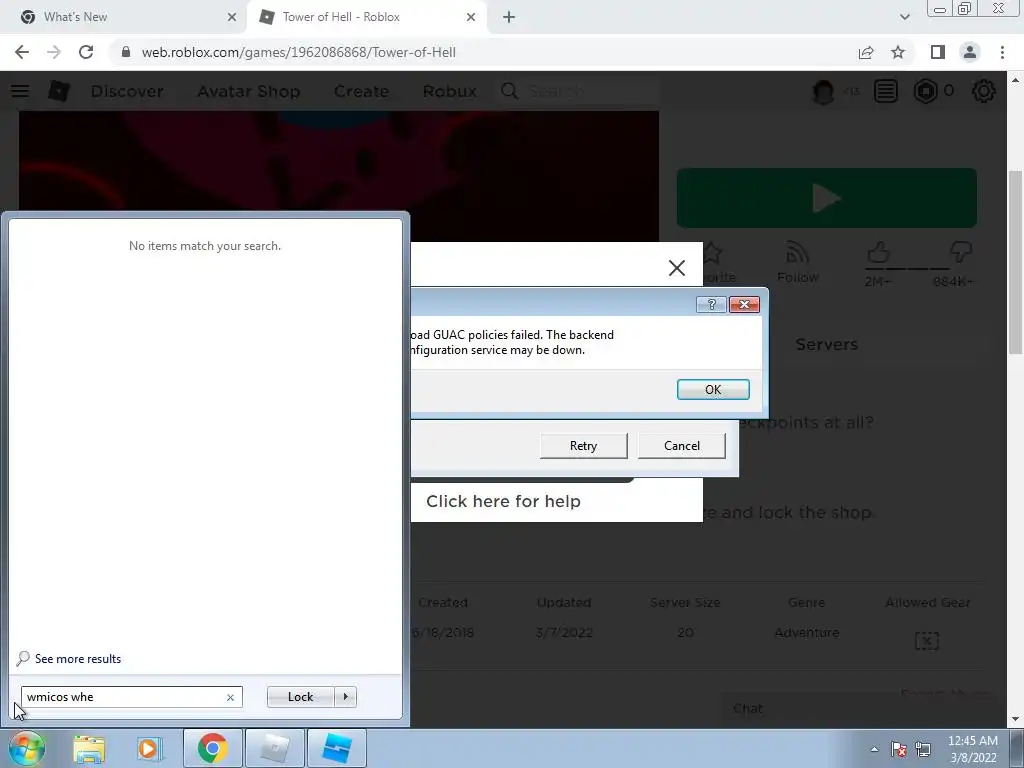
Task: Open Windows Explorer from the taskbar
Action: [x=89, y=748]
